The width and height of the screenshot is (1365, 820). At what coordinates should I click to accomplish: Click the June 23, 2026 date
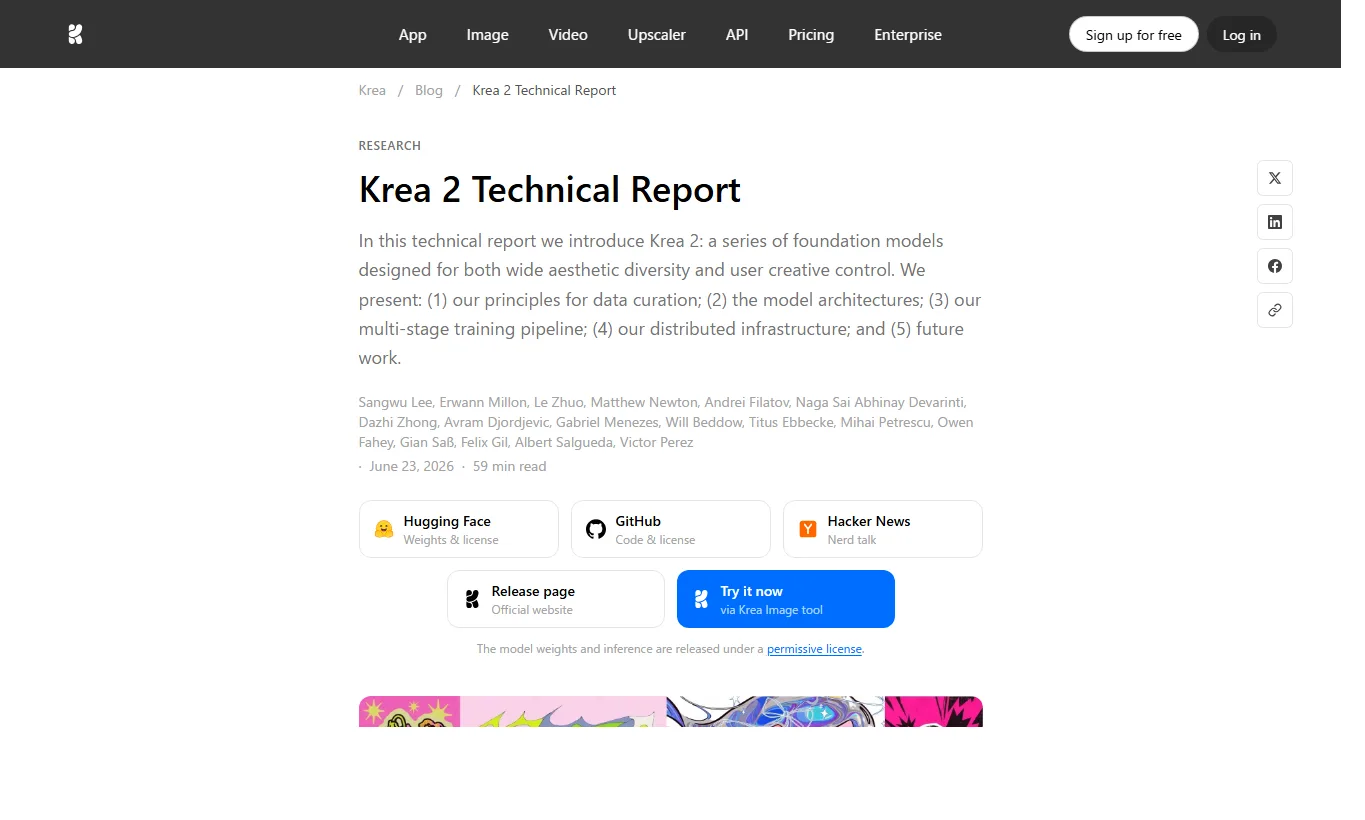point(411,466)
